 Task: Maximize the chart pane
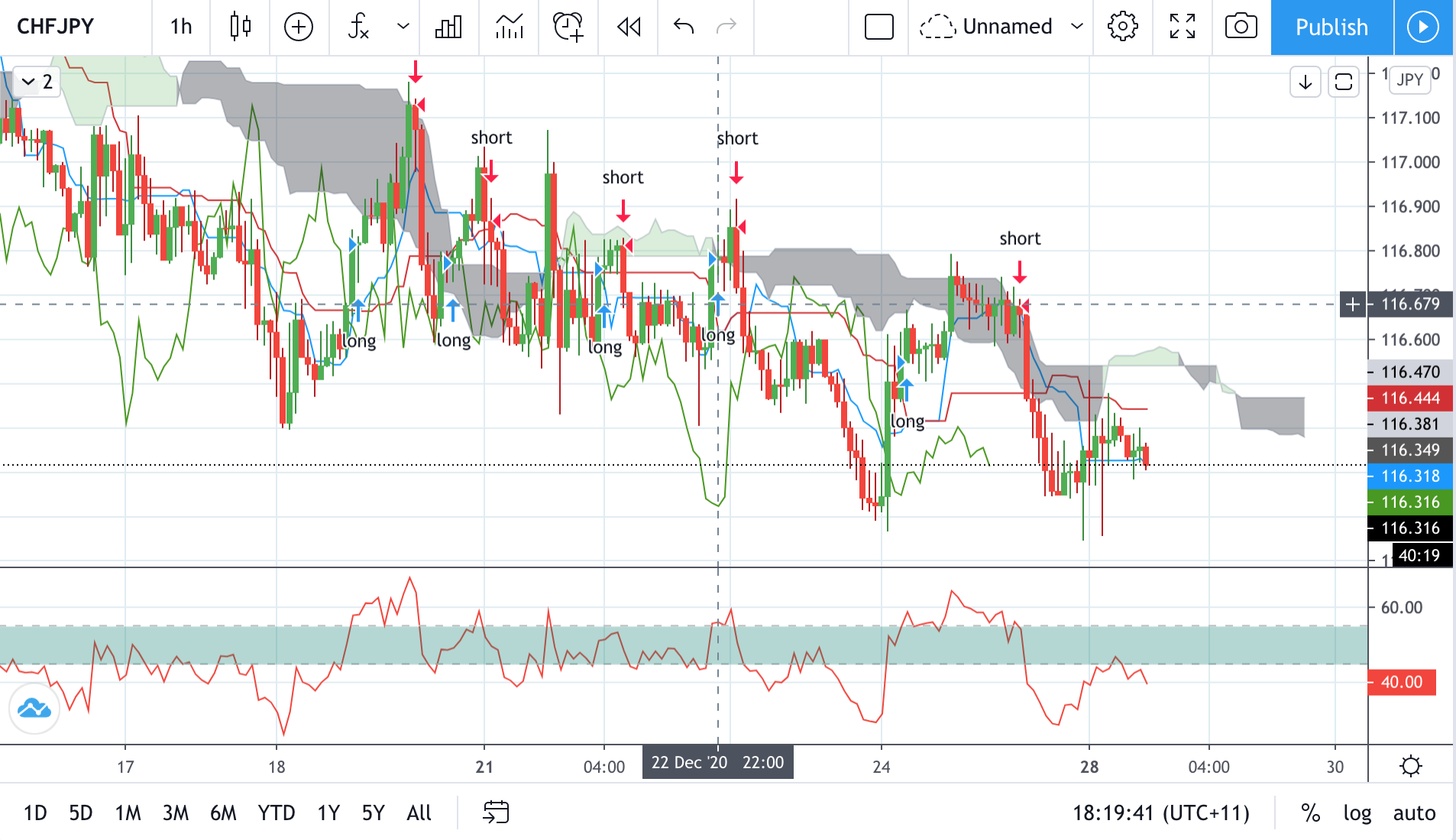tap(1344, 82)
